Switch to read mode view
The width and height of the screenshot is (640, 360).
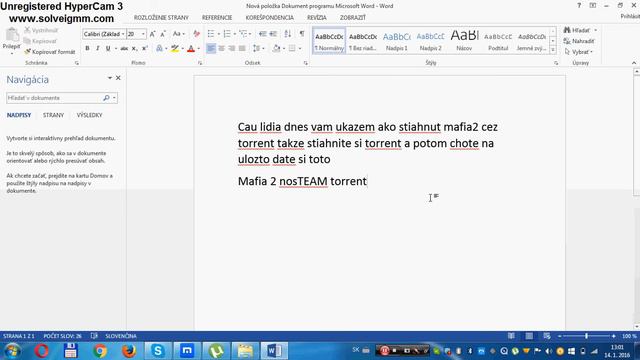pyautogui.click(x=511, y=336)
